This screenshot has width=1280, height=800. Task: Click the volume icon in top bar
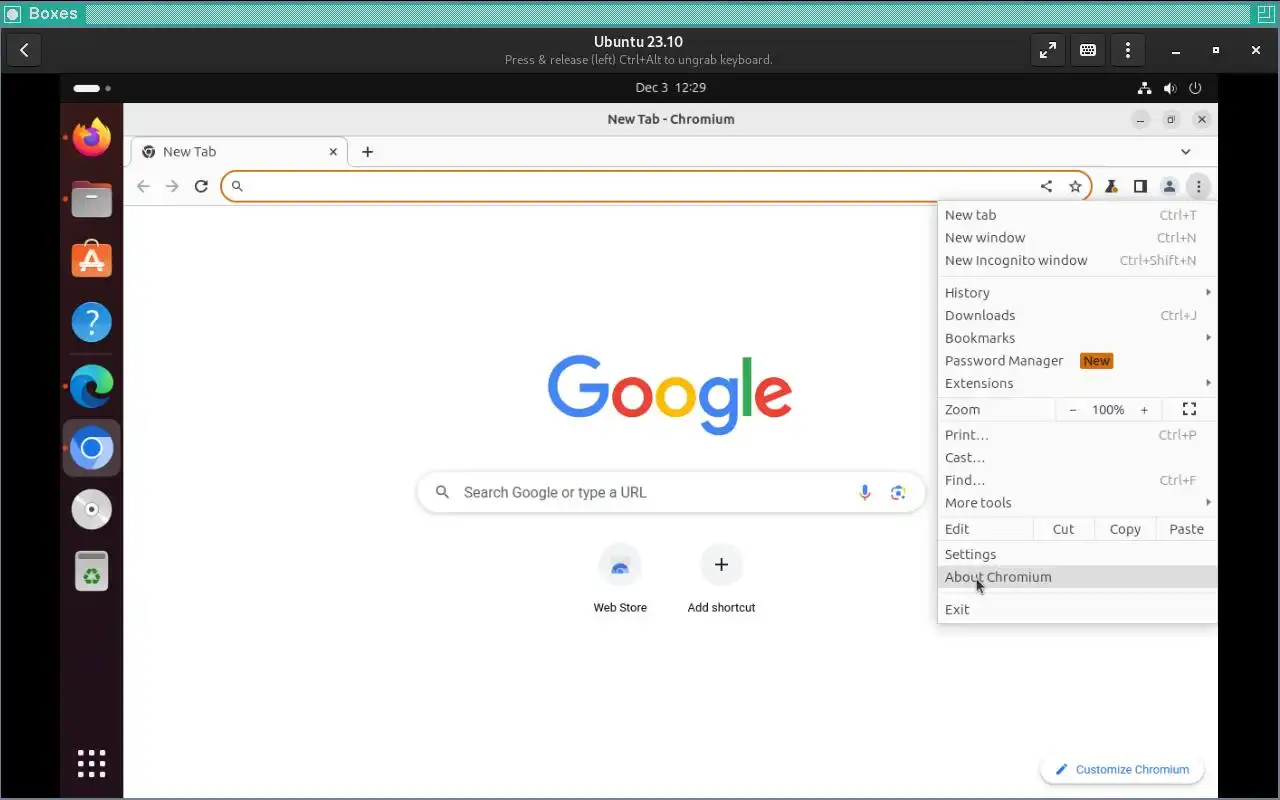(x=1170, y=88)
